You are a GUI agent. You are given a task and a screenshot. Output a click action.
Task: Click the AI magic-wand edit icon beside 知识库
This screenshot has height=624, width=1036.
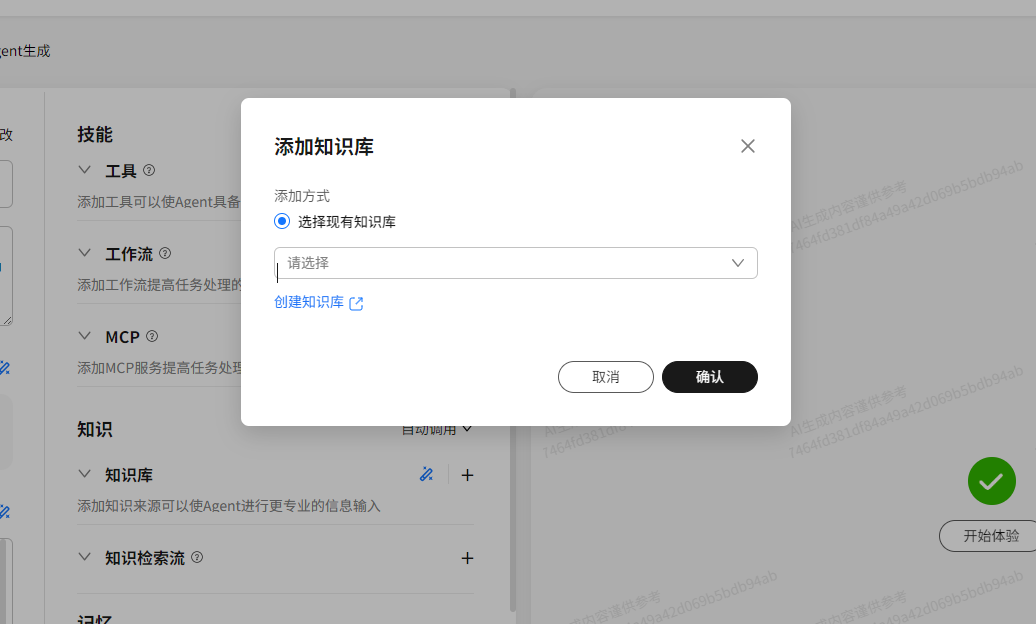click(426, 474)
